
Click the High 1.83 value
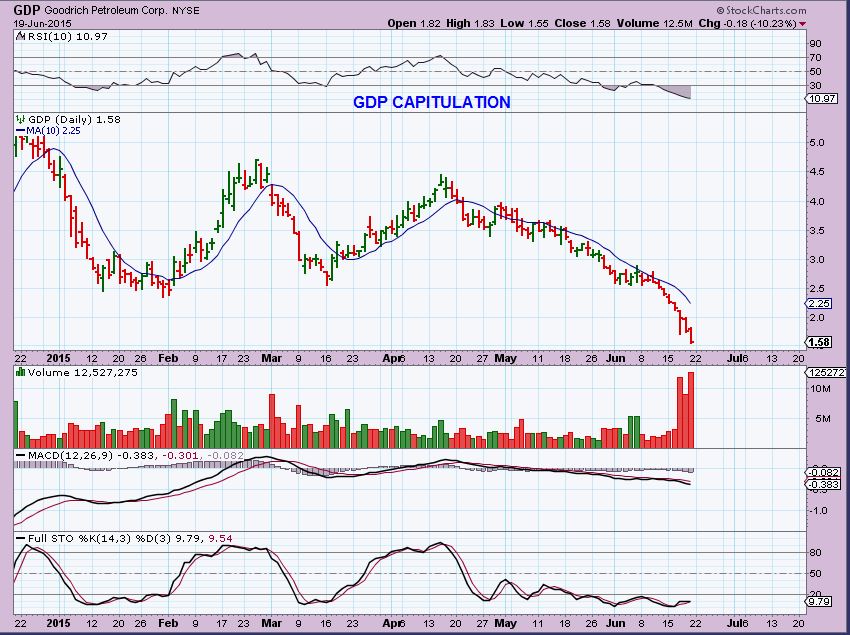pos(471,23)
